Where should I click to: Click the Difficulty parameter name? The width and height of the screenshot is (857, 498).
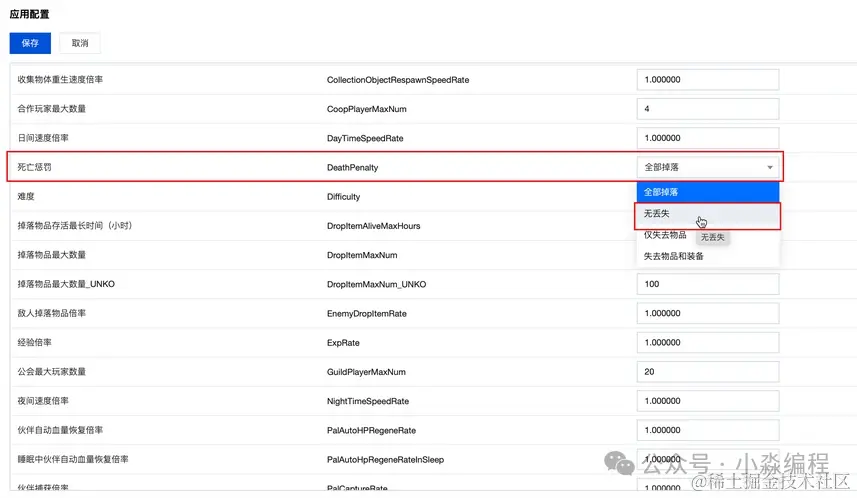pyautogui.click(x=343, y=197)
